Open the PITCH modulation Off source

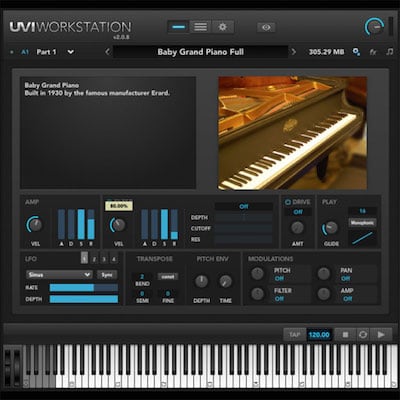[x=279, y=278]
